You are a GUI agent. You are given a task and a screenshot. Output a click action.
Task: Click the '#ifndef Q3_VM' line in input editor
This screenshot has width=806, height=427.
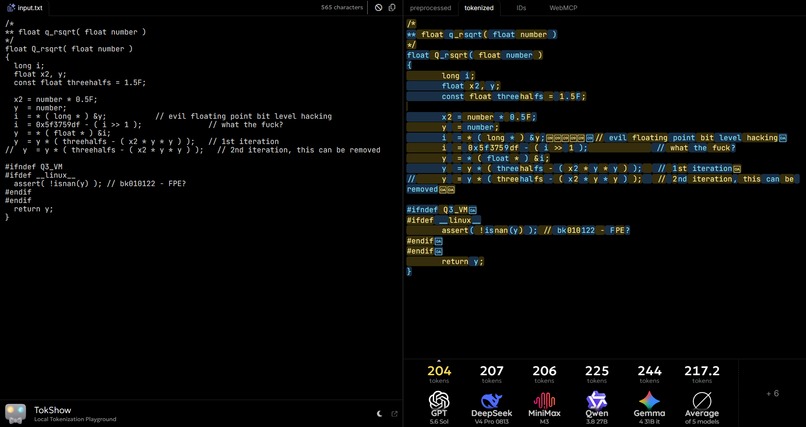[32, 167]
